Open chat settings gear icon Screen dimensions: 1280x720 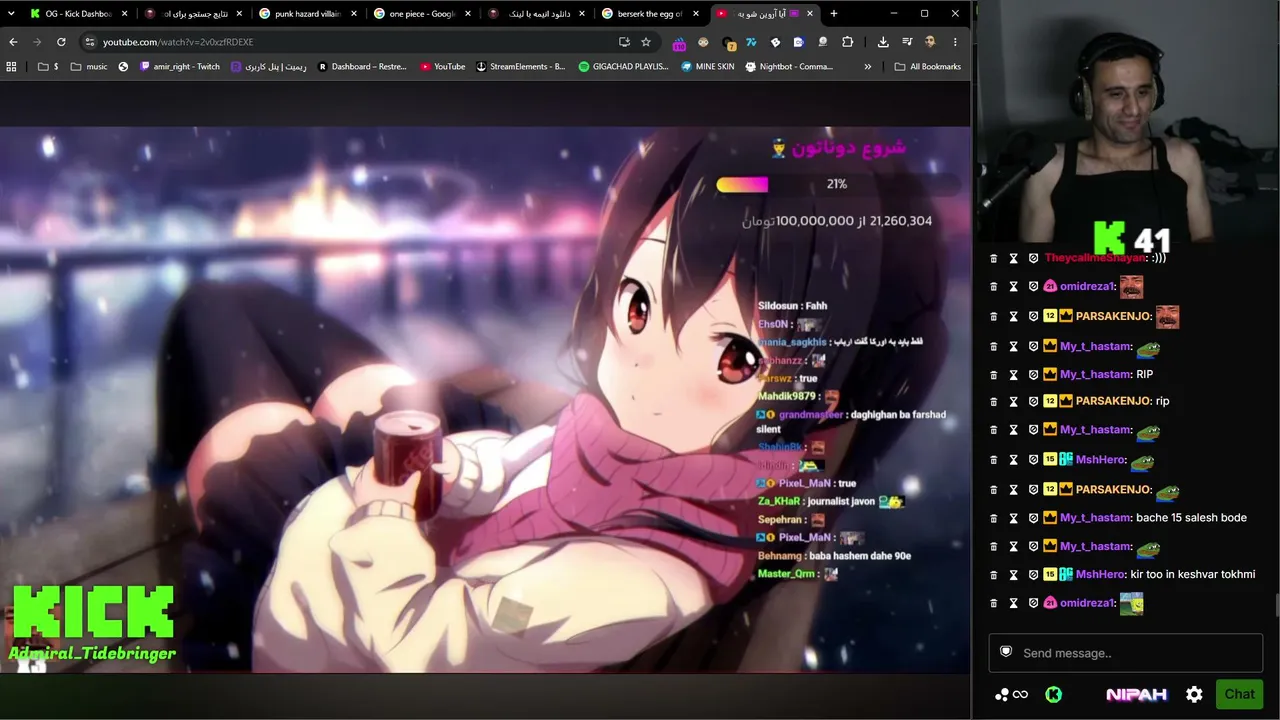pyautogui.click(x=1194, y=694)
